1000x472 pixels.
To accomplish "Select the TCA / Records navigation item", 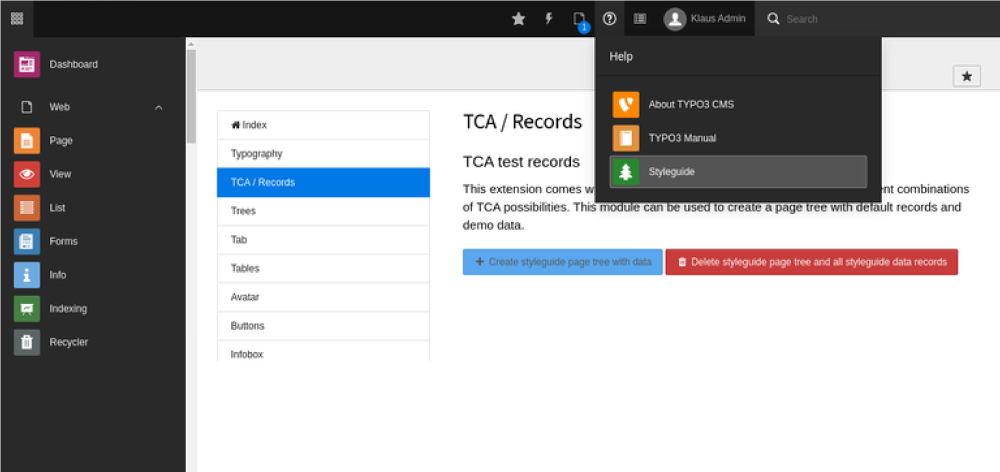I will [323, 182].
